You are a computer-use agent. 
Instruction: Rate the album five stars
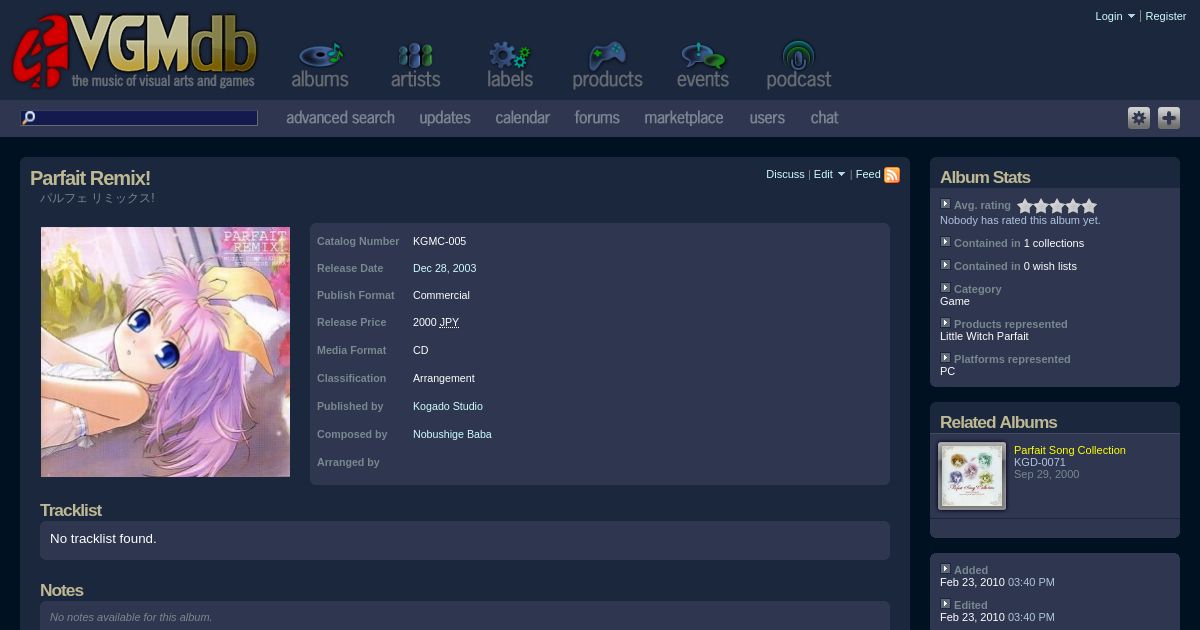click(1089, 206)
